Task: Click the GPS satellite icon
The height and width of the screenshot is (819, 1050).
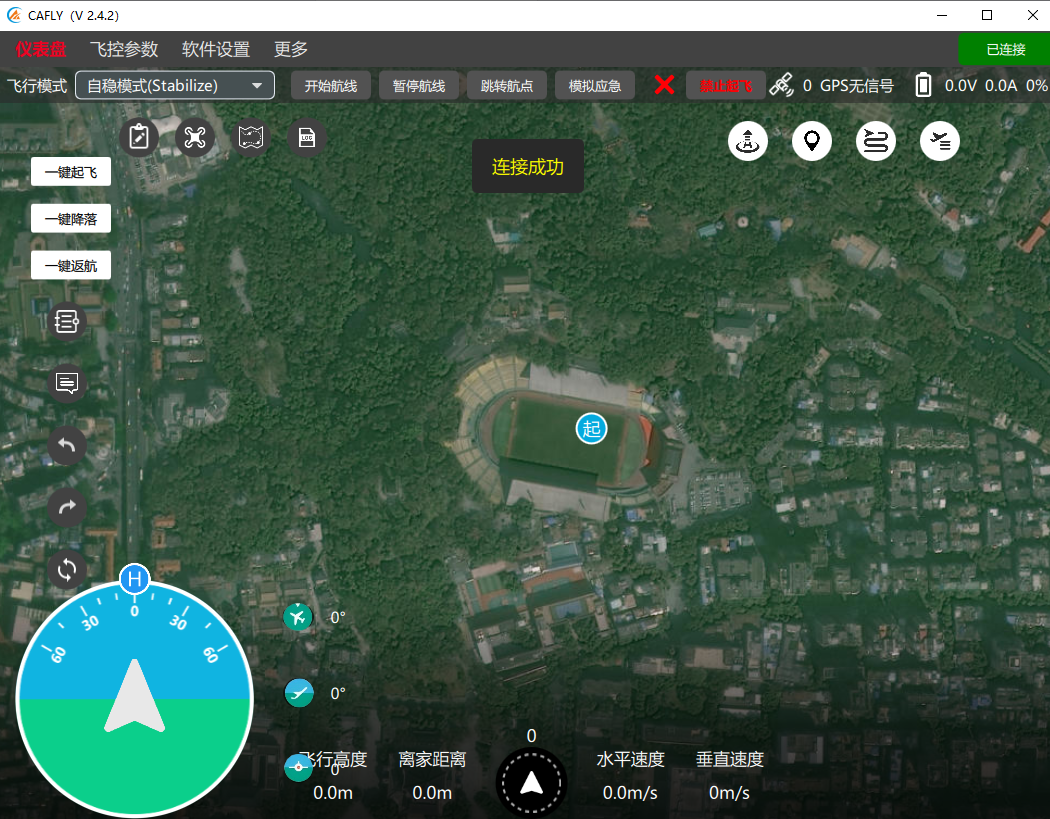Action: tap(781, 85)
